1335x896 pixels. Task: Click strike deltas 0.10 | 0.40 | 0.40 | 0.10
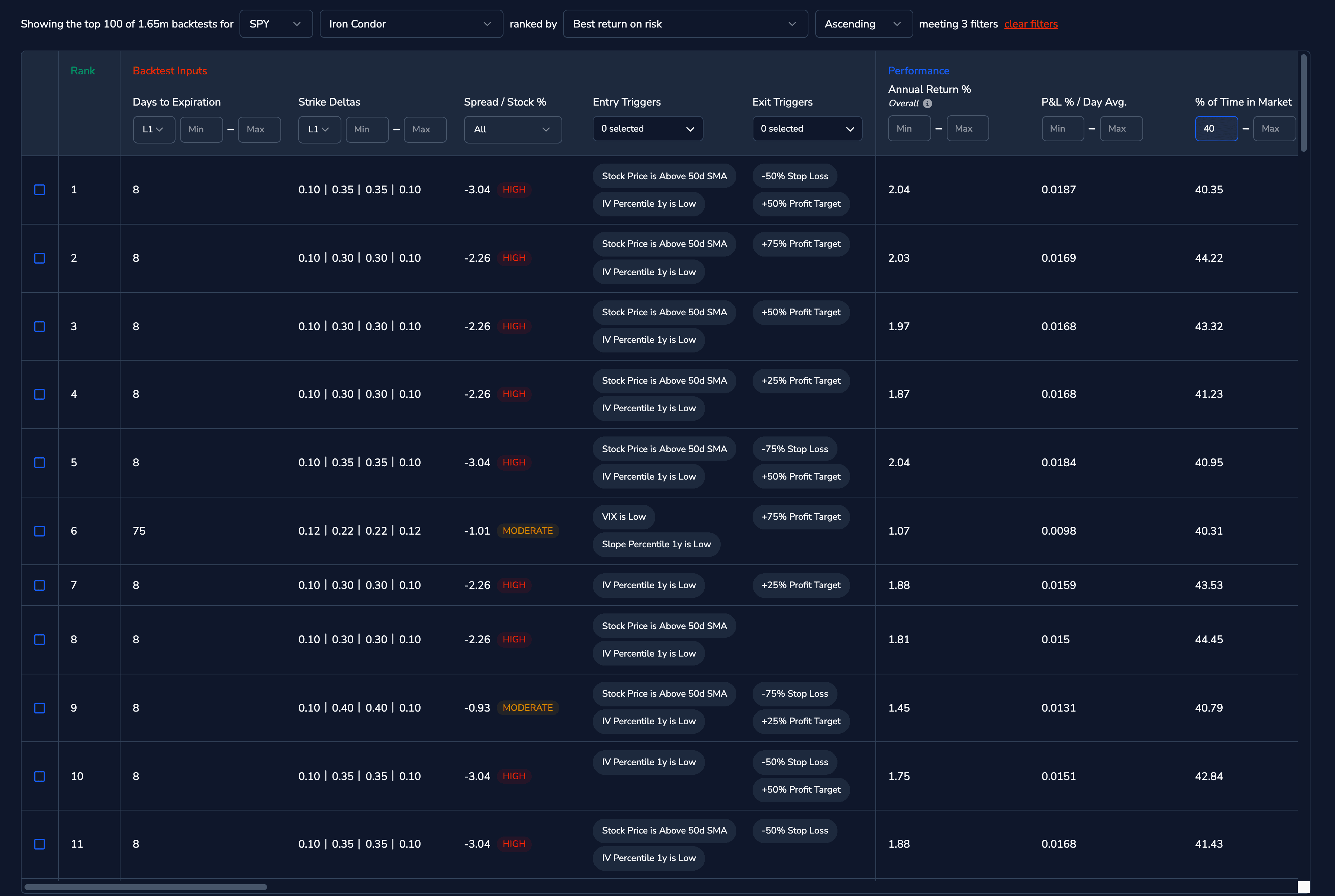tap(360, 708)
